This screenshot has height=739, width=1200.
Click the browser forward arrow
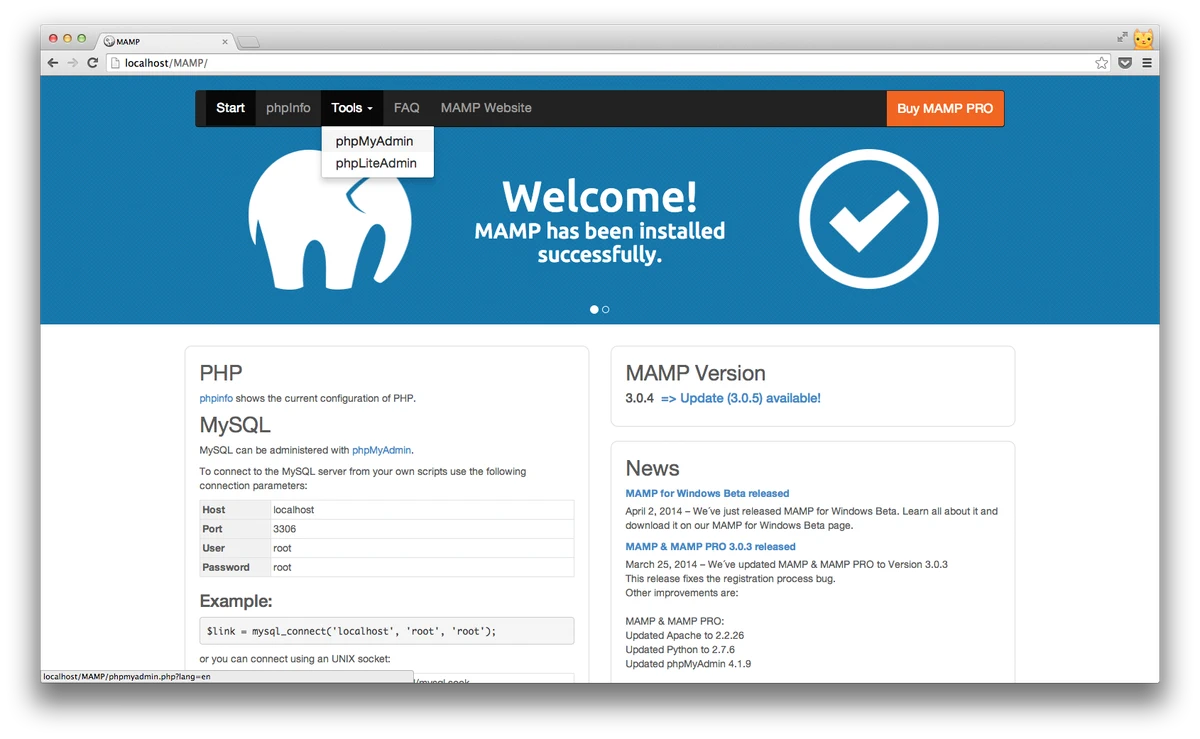tap(72, 63)
